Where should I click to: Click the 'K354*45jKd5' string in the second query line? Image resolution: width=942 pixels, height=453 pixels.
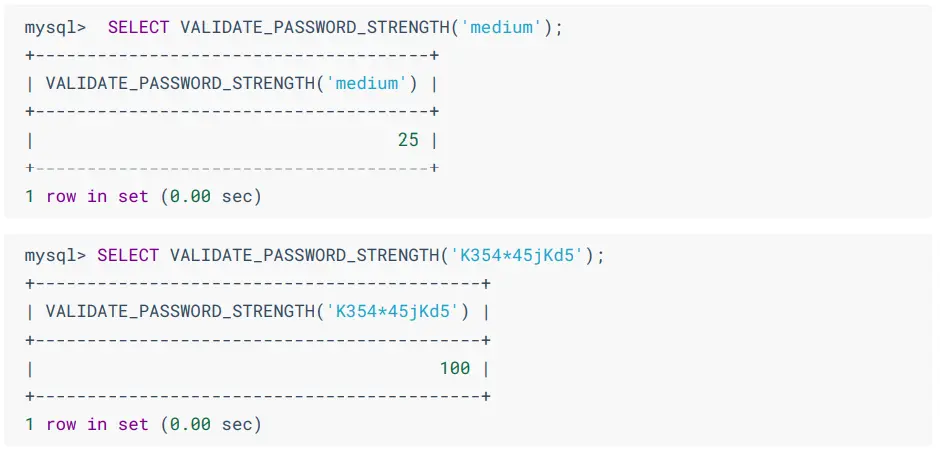(x=517, y=255)
